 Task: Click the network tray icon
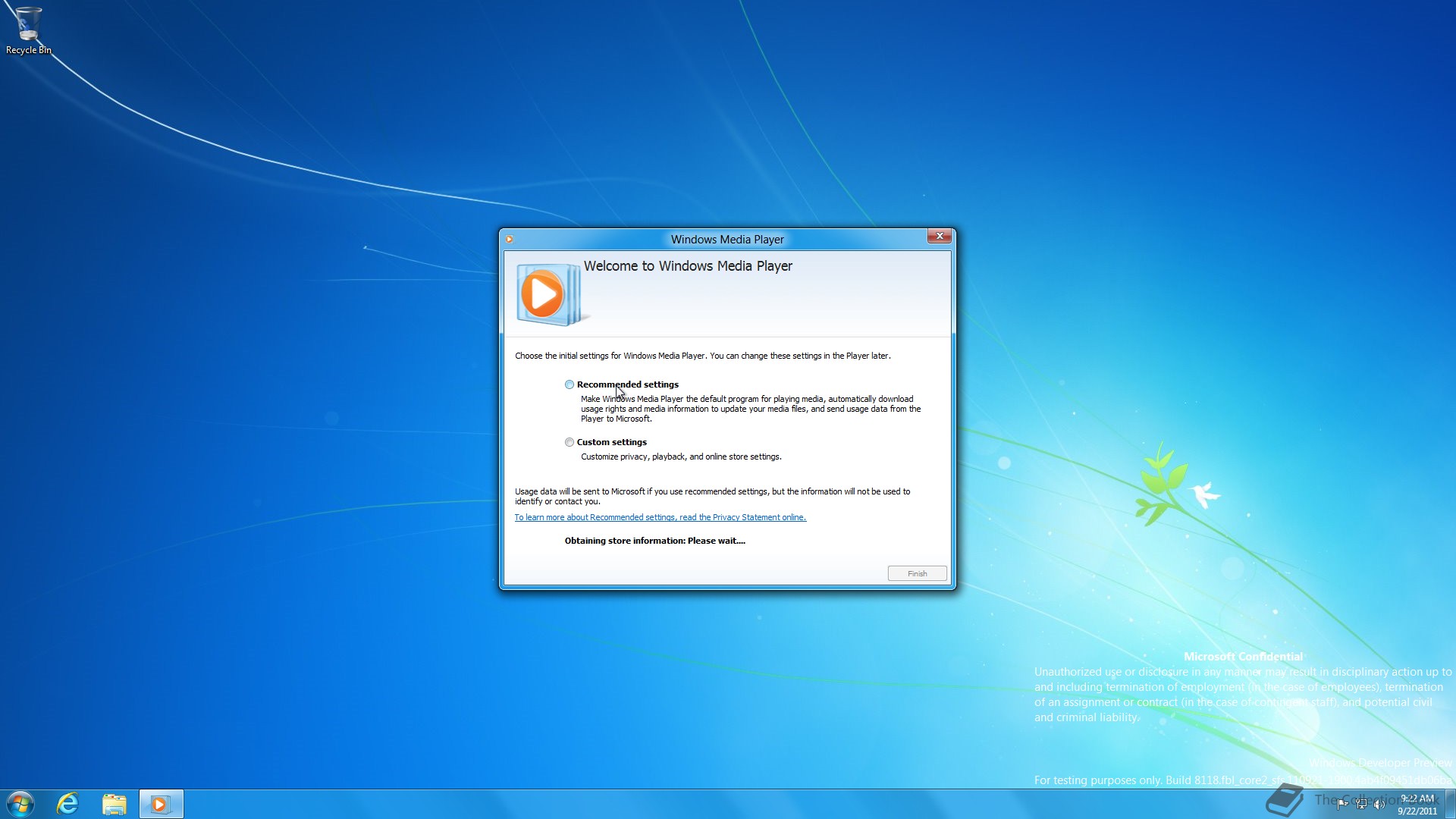coord(1361,804)
